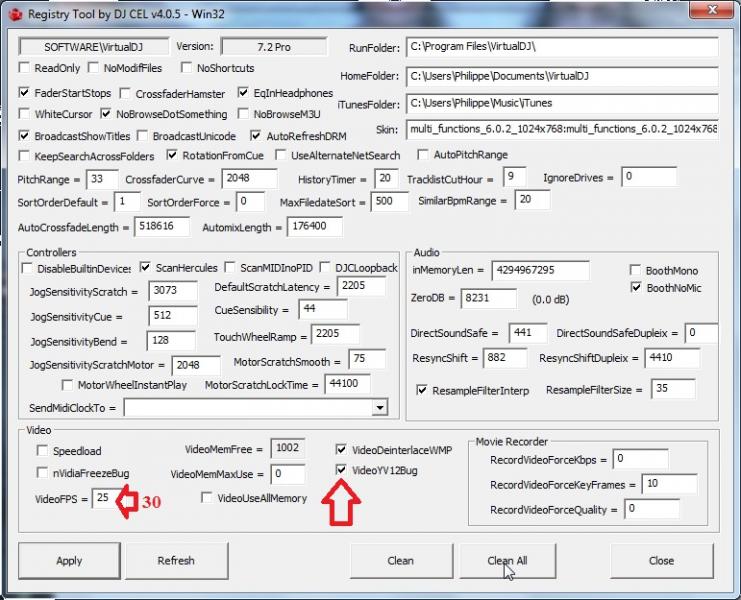The width and height of the screenshot is (741, 600).
Task: Uncheck AutoRefreshDRM
Action: pos(256,136)
